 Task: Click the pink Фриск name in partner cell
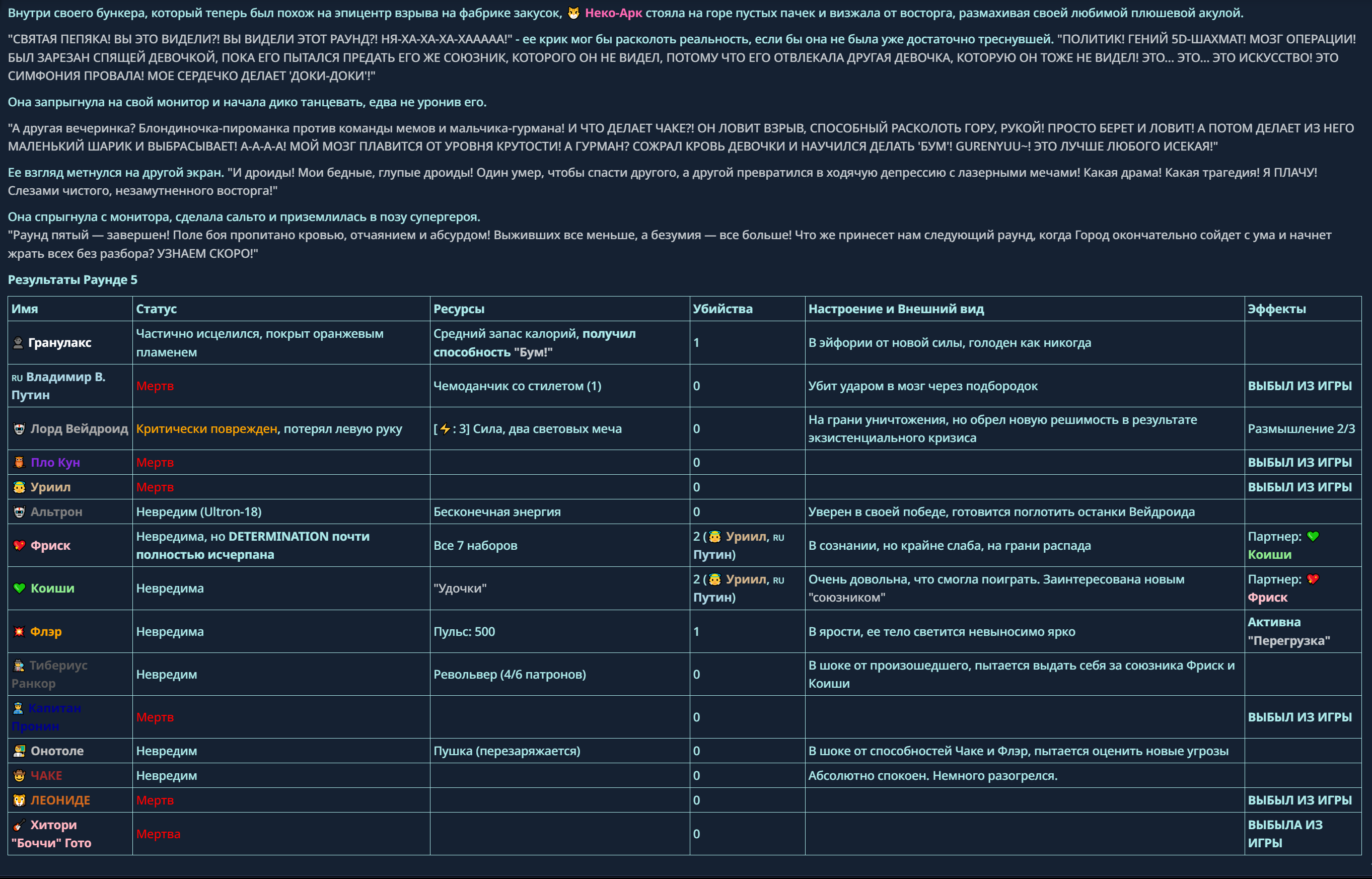1268,597
